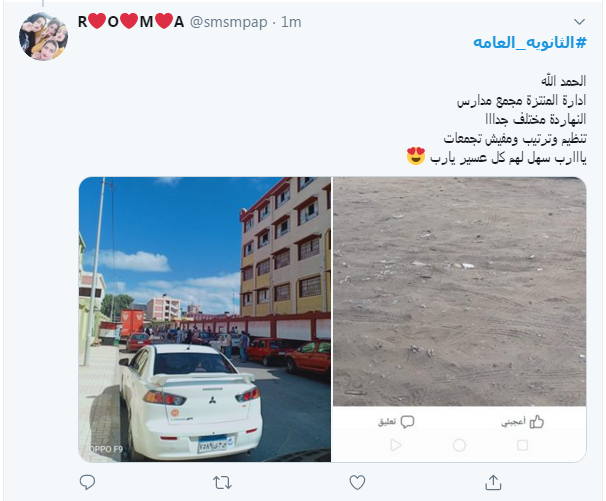View the 1m timestamp permalink
The height and width of the screenshot is (501, 606).
click(291, 22)
